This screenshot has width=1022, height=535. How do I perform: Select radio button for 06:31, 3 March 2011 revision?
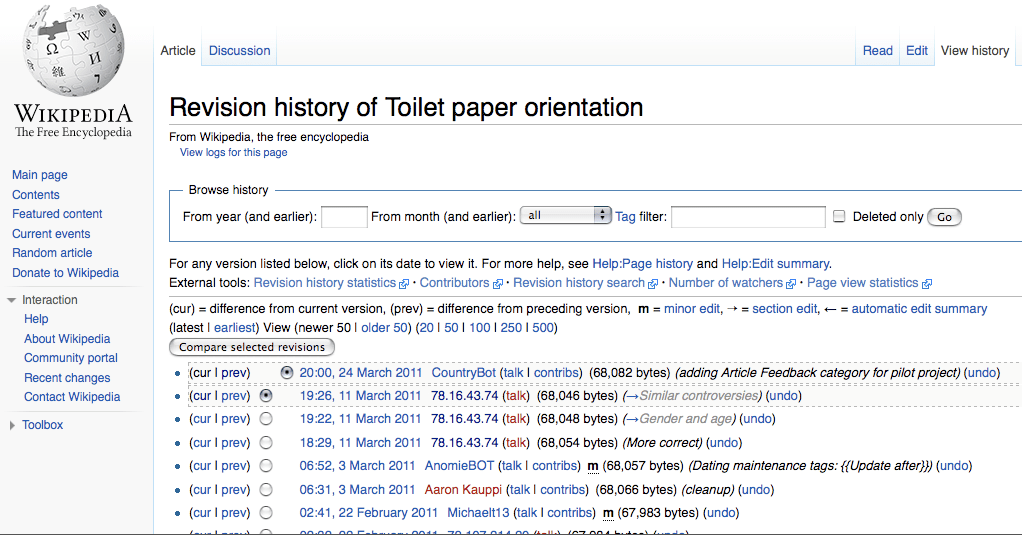[x=266, y=489]
